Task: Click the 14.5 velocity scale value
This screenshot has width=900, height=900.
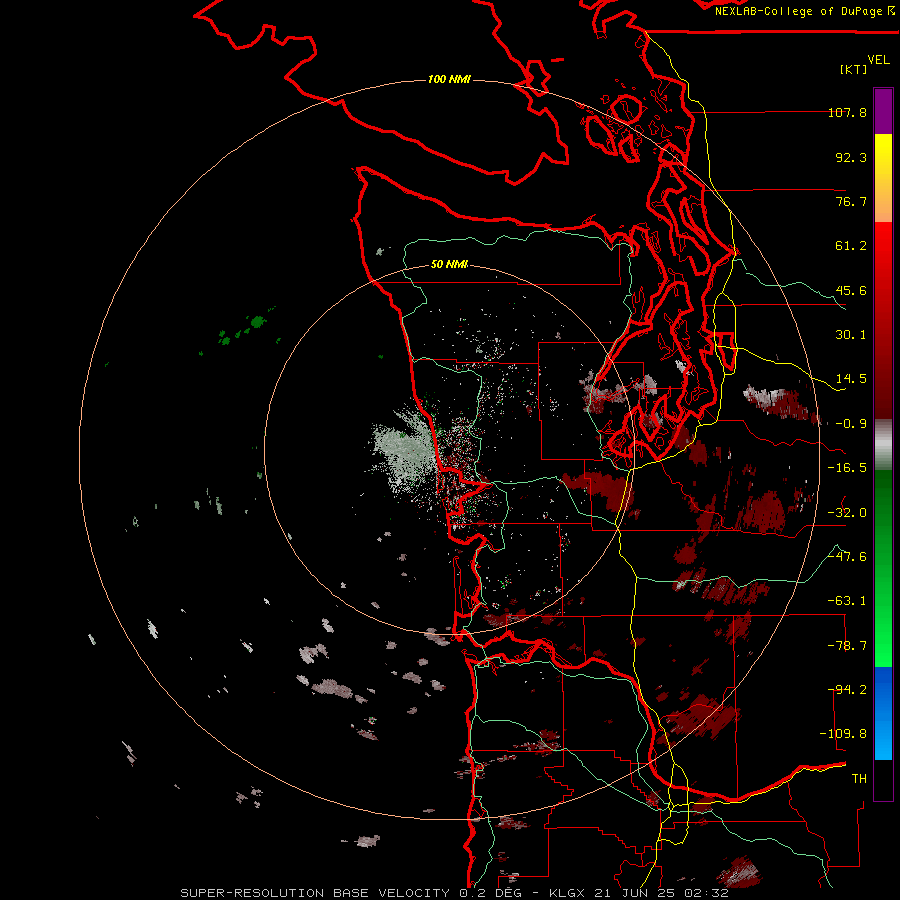Action: (x=851, y=379)
